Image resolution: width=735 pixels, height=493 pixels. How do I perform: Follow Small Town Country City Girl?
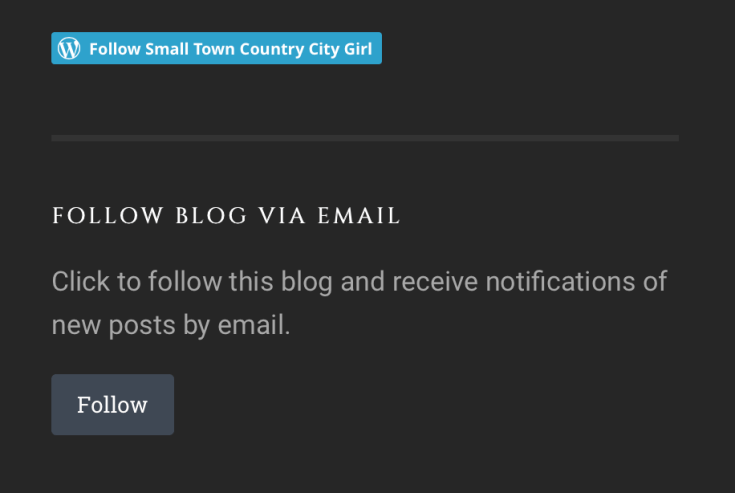(x=216, y=48)
